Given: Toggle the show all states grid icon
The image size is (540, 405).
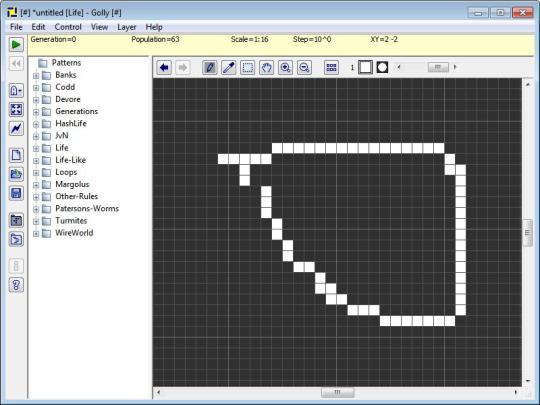Looking at the screenshot, I should (331, 67).
